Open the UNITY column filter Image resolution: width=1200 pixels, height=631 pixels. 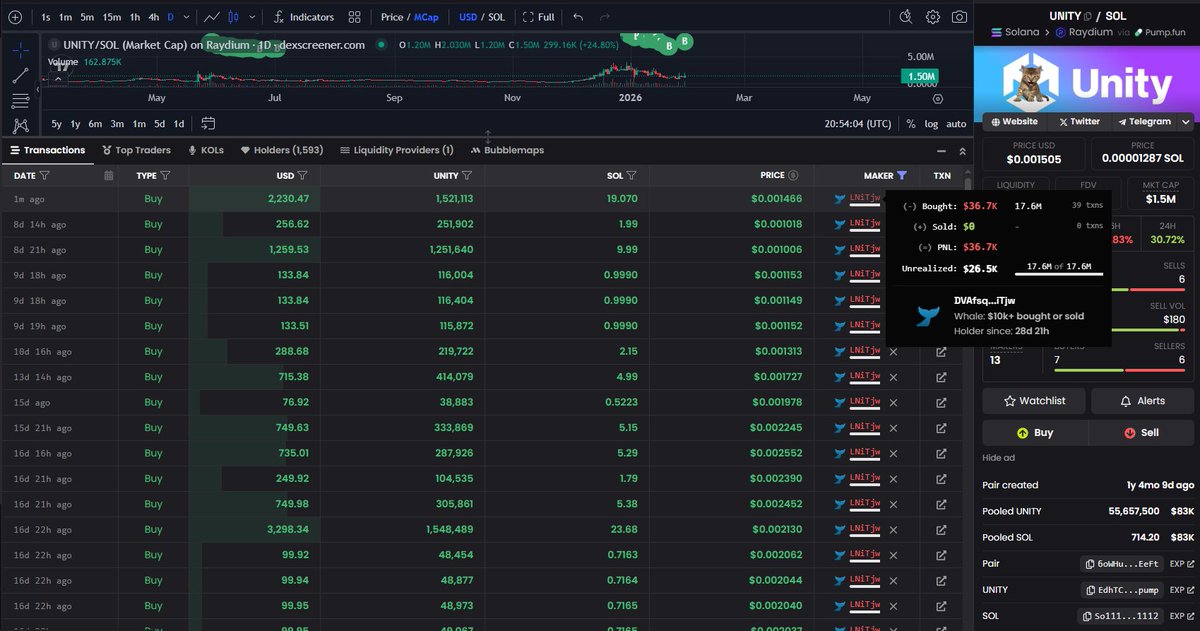(466, 175)
